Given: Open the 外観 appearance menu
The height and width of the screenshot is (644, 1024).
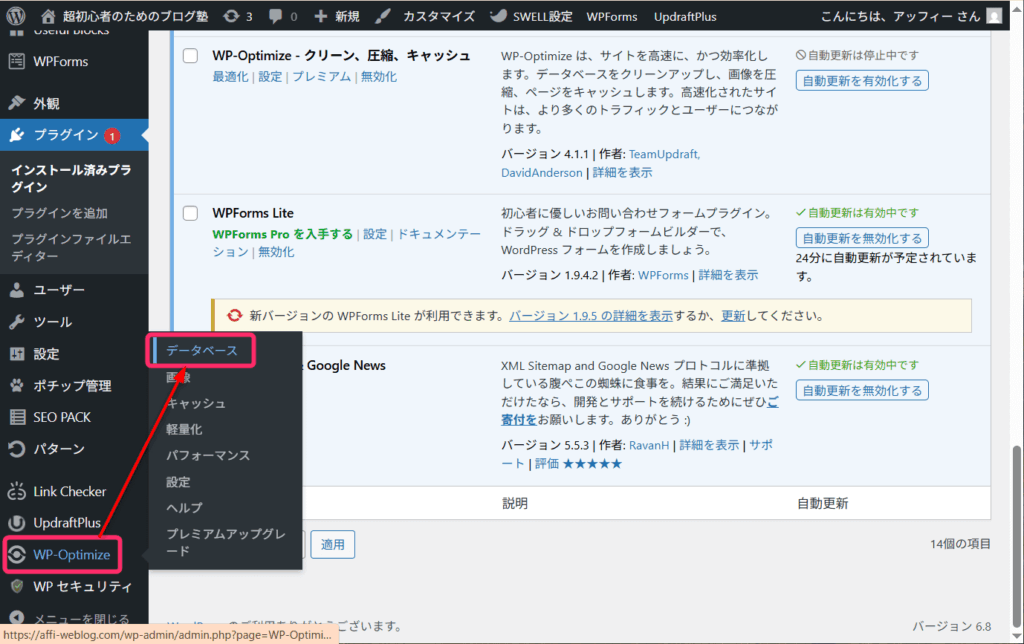Looking at the screenshot, I should point(46,103).
